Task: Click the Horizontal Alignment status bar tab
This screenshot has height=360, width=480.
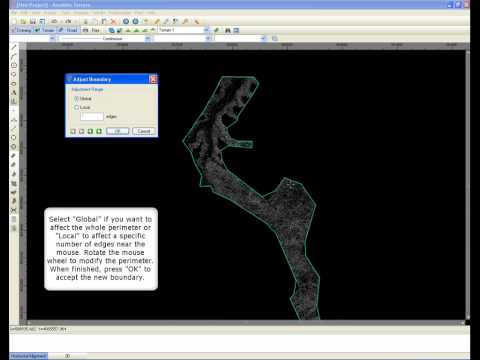Action: click(x=28, y=356)
